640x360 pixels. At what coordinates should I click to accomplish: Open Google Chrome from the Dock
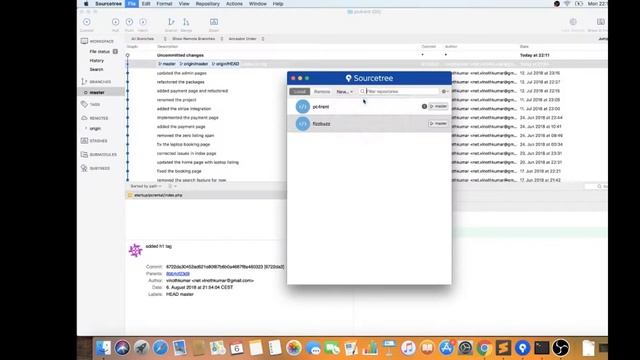coord(484,348)
